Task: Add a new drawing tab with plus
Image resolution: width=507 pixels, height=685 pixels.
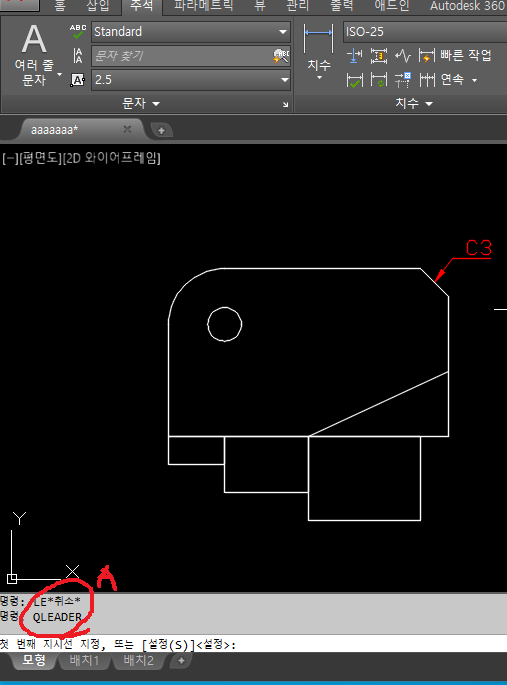Action: click(161, 130)
